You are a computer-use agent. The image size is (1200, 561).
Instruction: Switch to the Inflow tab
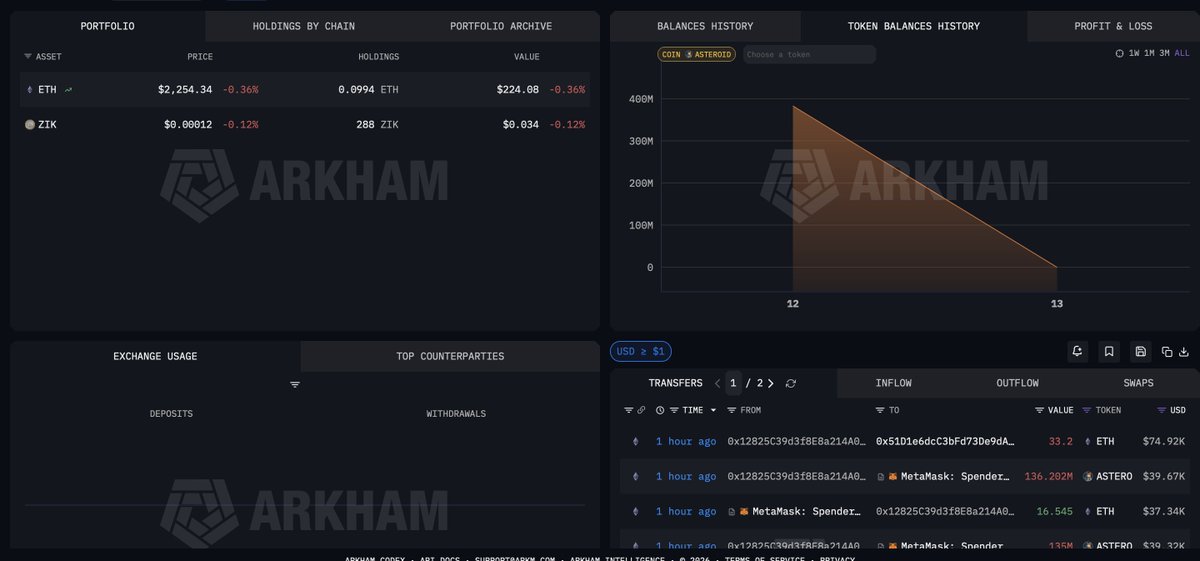point(893,383)
